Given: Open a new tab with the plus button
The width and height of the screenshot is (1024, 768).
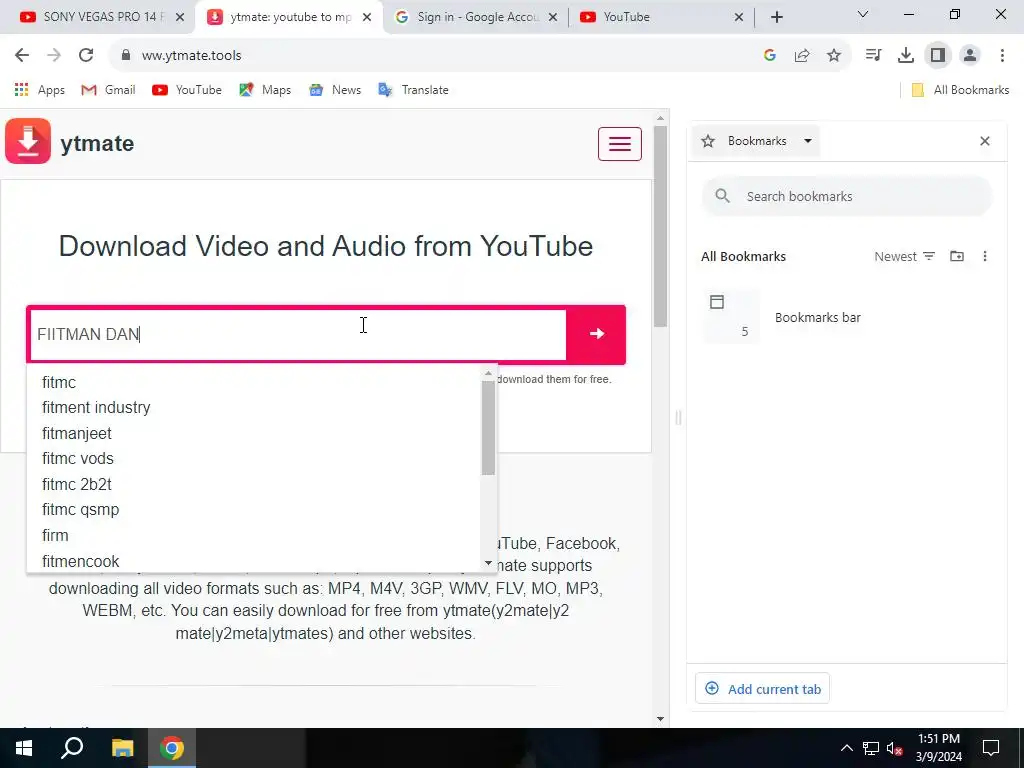Looking at the screenshot, I should coord(776,17).
